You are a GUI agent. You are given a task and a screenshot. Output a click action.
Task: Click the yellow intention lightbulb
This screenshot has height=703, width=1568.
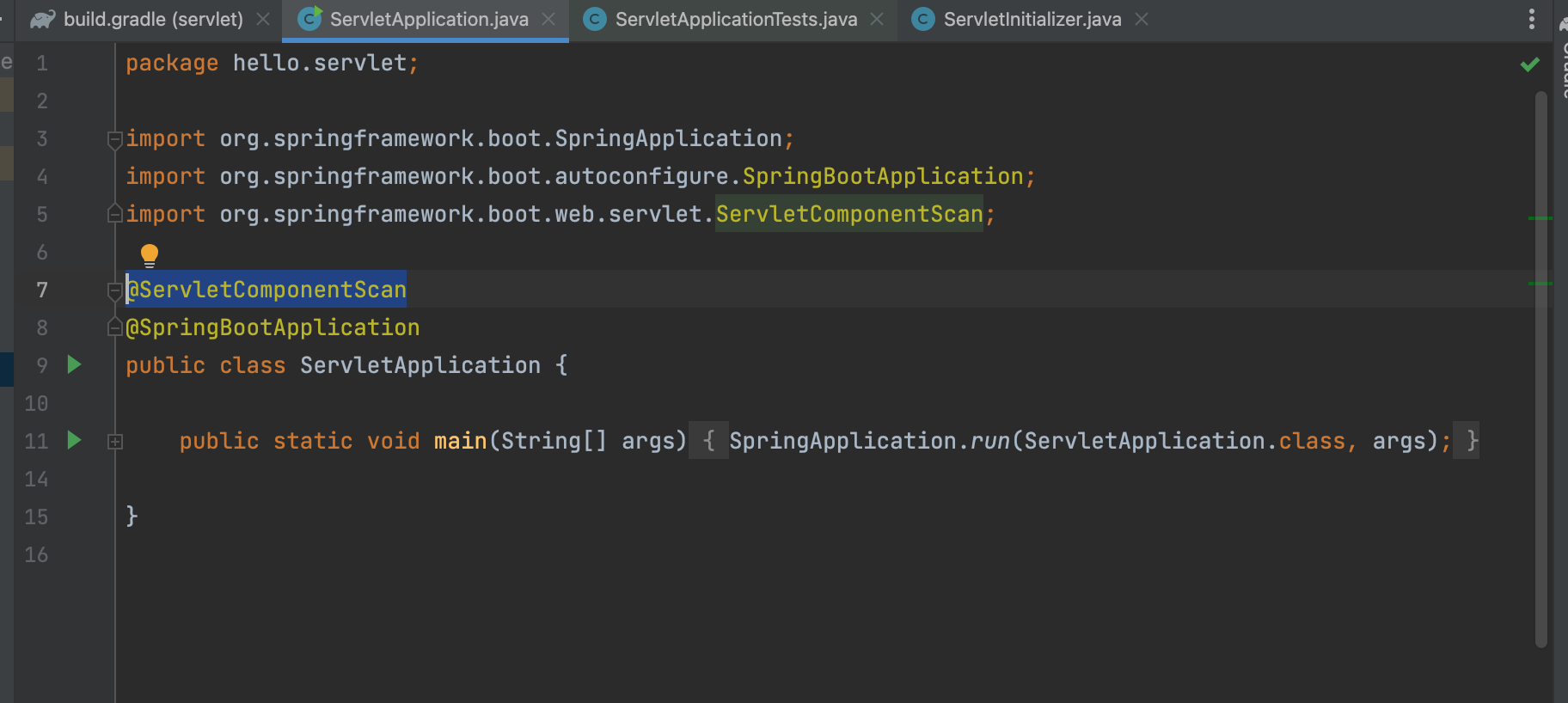(x=150, y=255)
